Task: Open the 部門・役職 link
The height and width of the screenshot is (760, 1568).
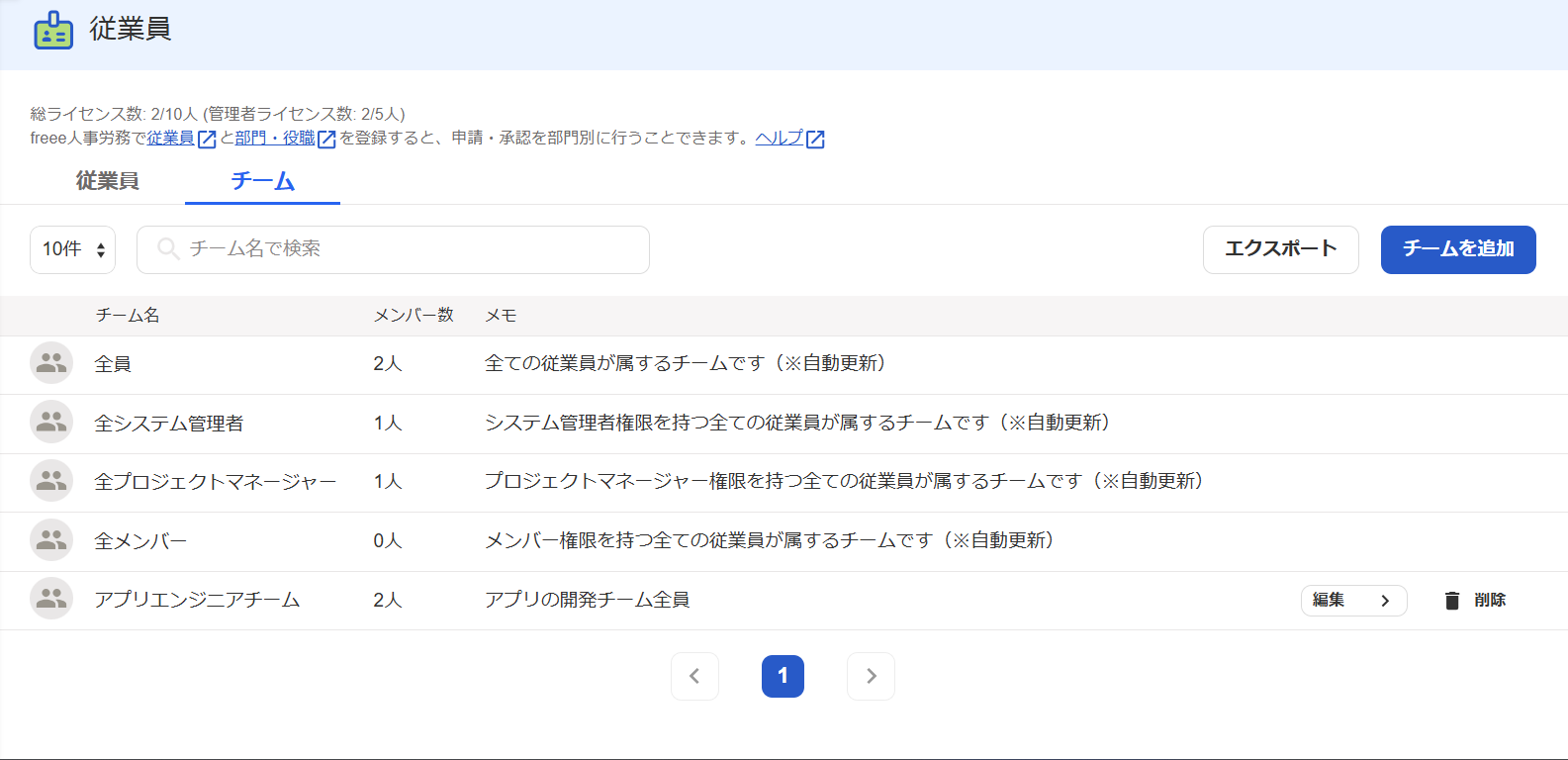Action: click(275, 139)
